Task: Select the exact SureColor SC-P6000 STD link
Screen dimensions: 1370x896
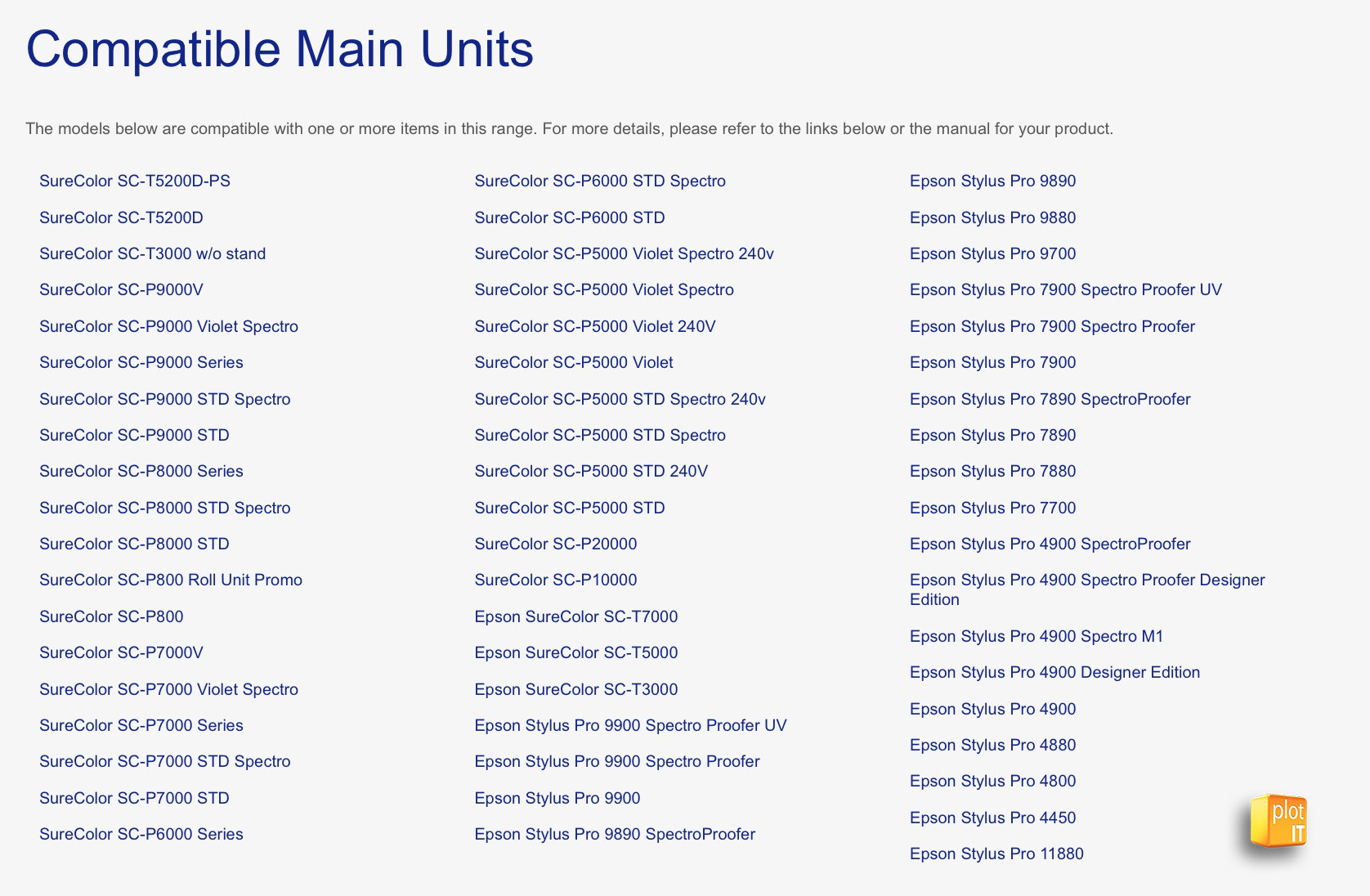Action: (x=570, y=217)
